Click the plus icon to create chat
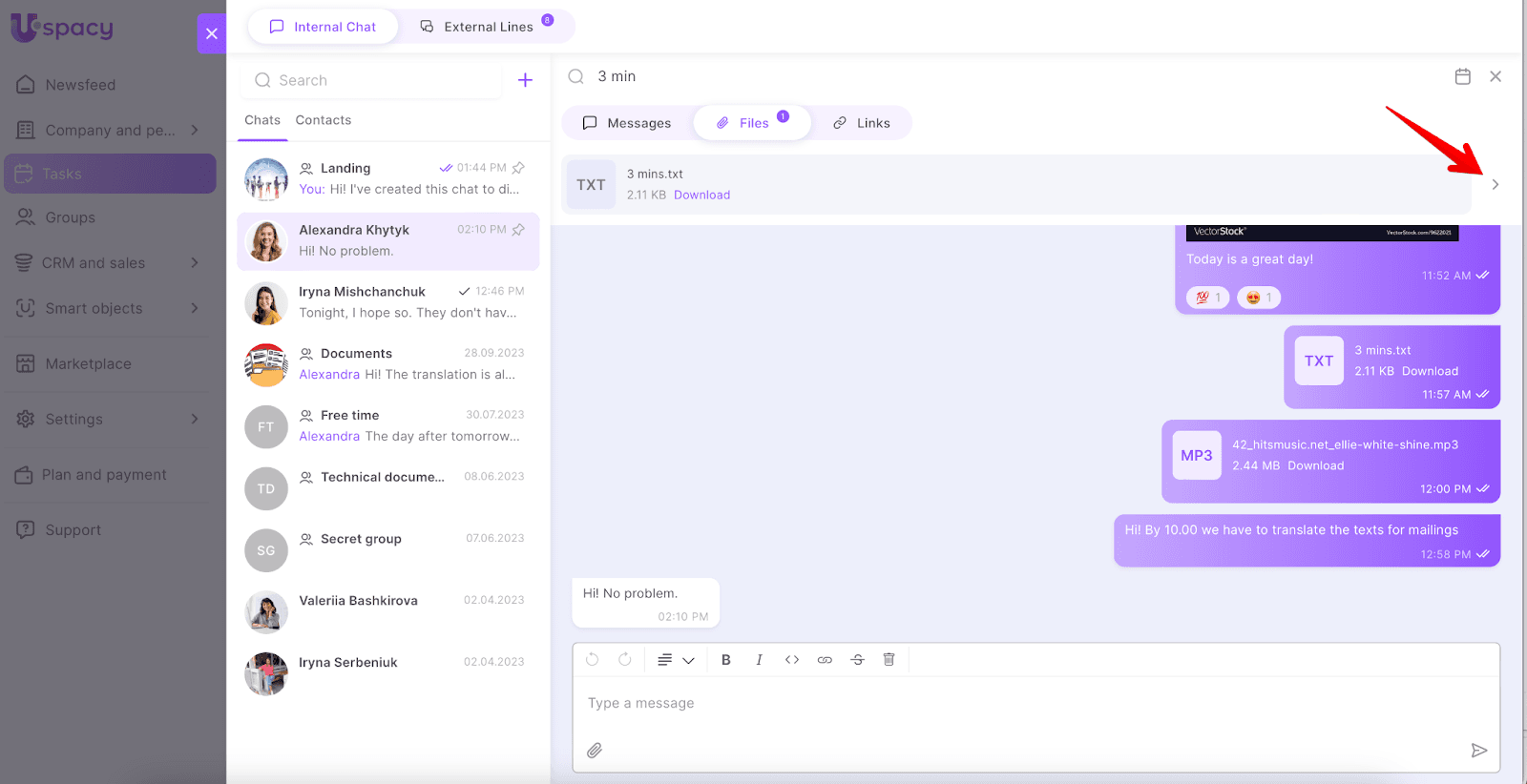This screenshot has width=1527, height=784. coord(525,80)
